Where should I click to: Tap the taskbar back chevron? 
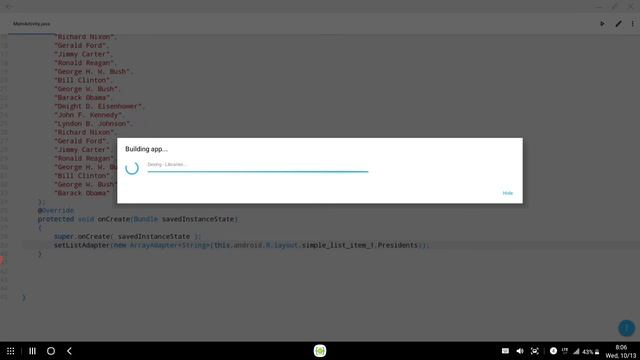(69, 351)
